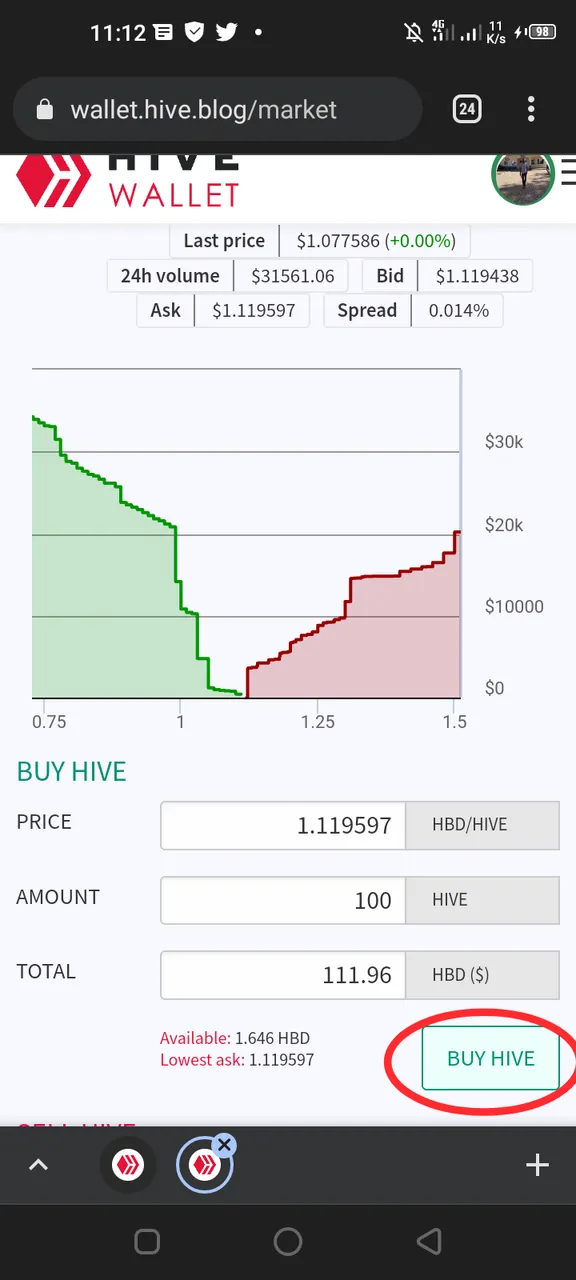Tap Android recent apps button
Screen dimensions: 576x1280
point(147,1242)
